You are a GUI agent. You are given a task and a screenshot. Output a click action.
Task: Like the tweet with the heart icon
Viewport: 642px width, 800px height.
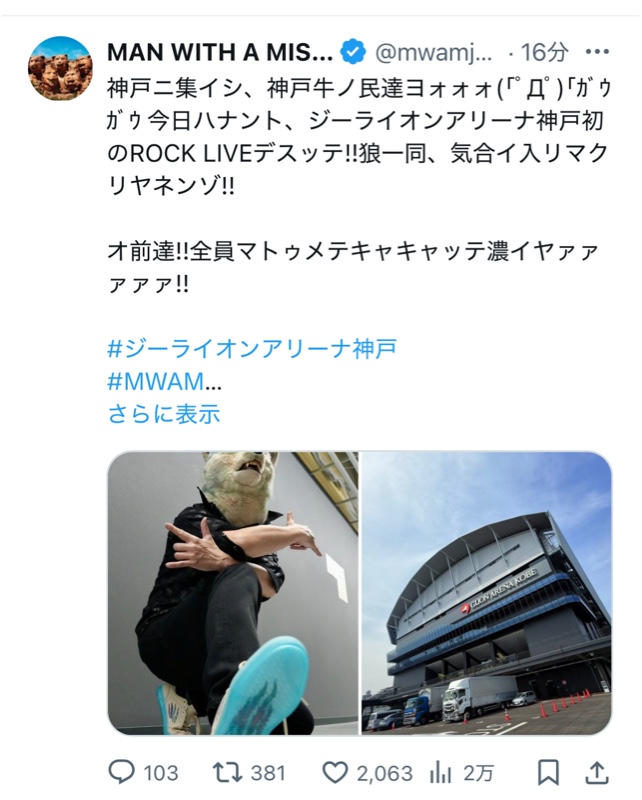coord(335,772)
